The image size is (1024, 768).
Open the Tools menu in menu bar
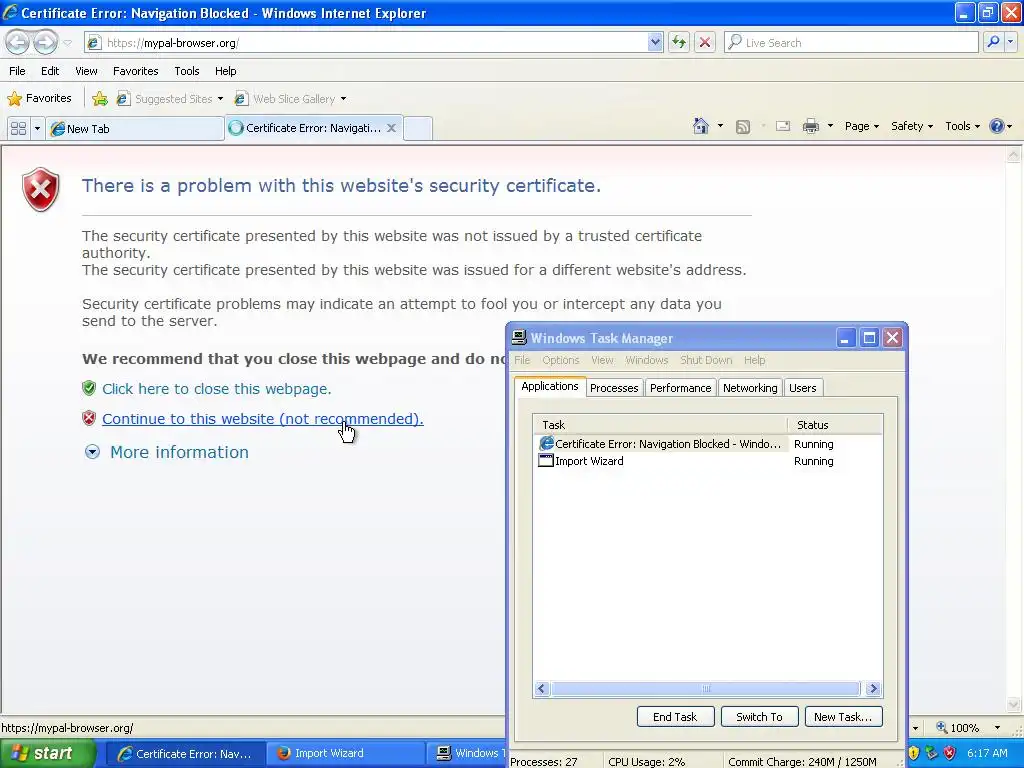(187, 71)
